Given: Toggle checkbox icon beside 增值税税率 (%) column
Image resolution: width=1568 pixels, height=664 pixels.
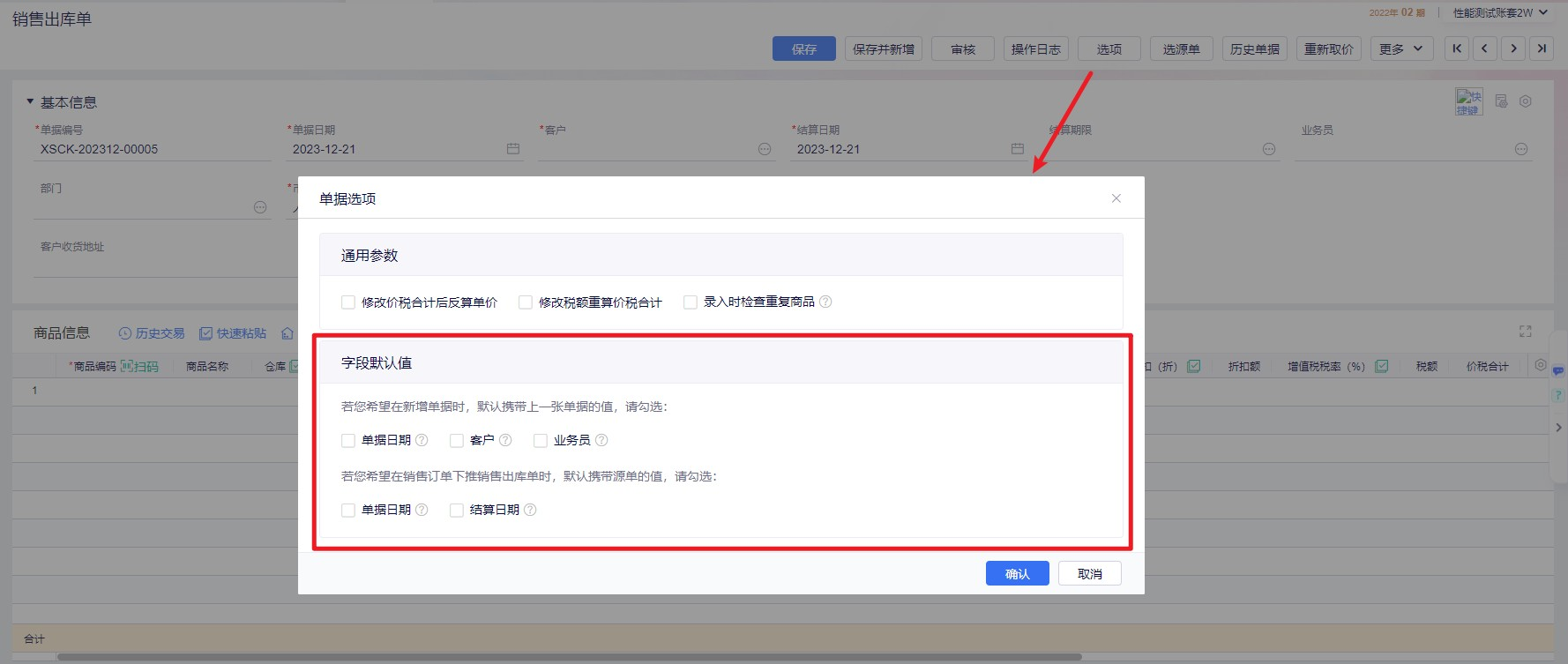Looking at the screenshot, I should [1382, 366].
